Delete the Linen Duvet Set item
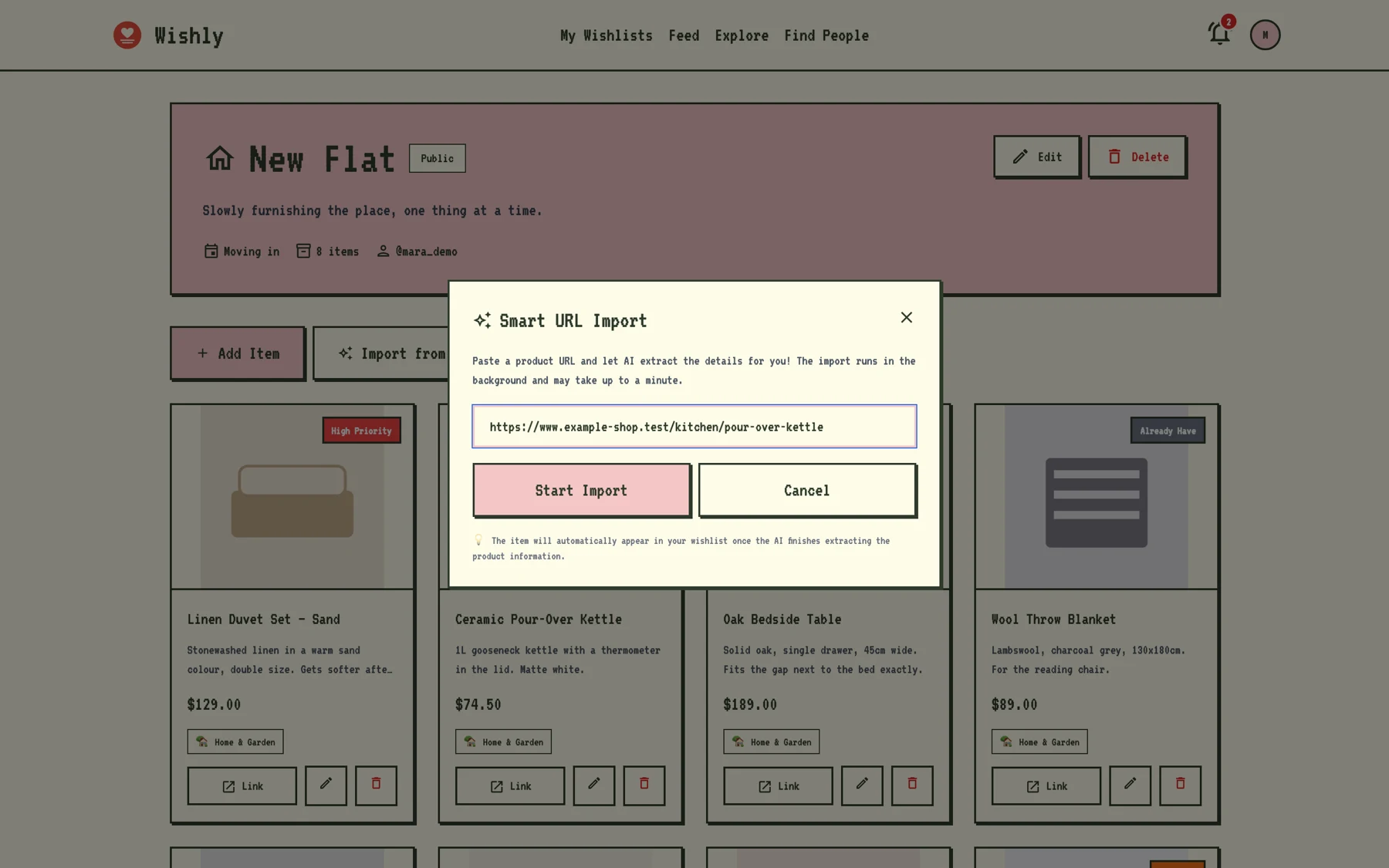The width and height of the screenshot is (1389, 868). click(x=376, y=785)
